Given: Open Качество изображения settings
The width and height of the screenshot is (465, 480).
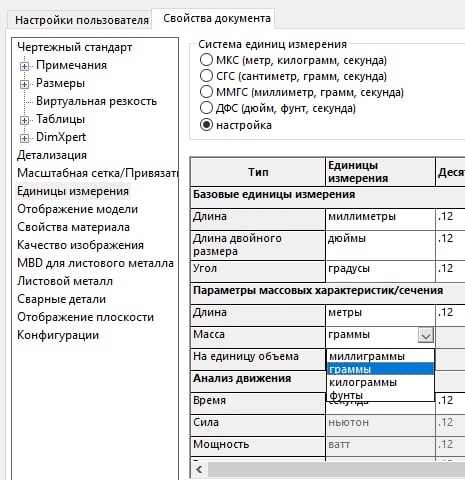Looking at the screenshot, I should click(80, 245).
